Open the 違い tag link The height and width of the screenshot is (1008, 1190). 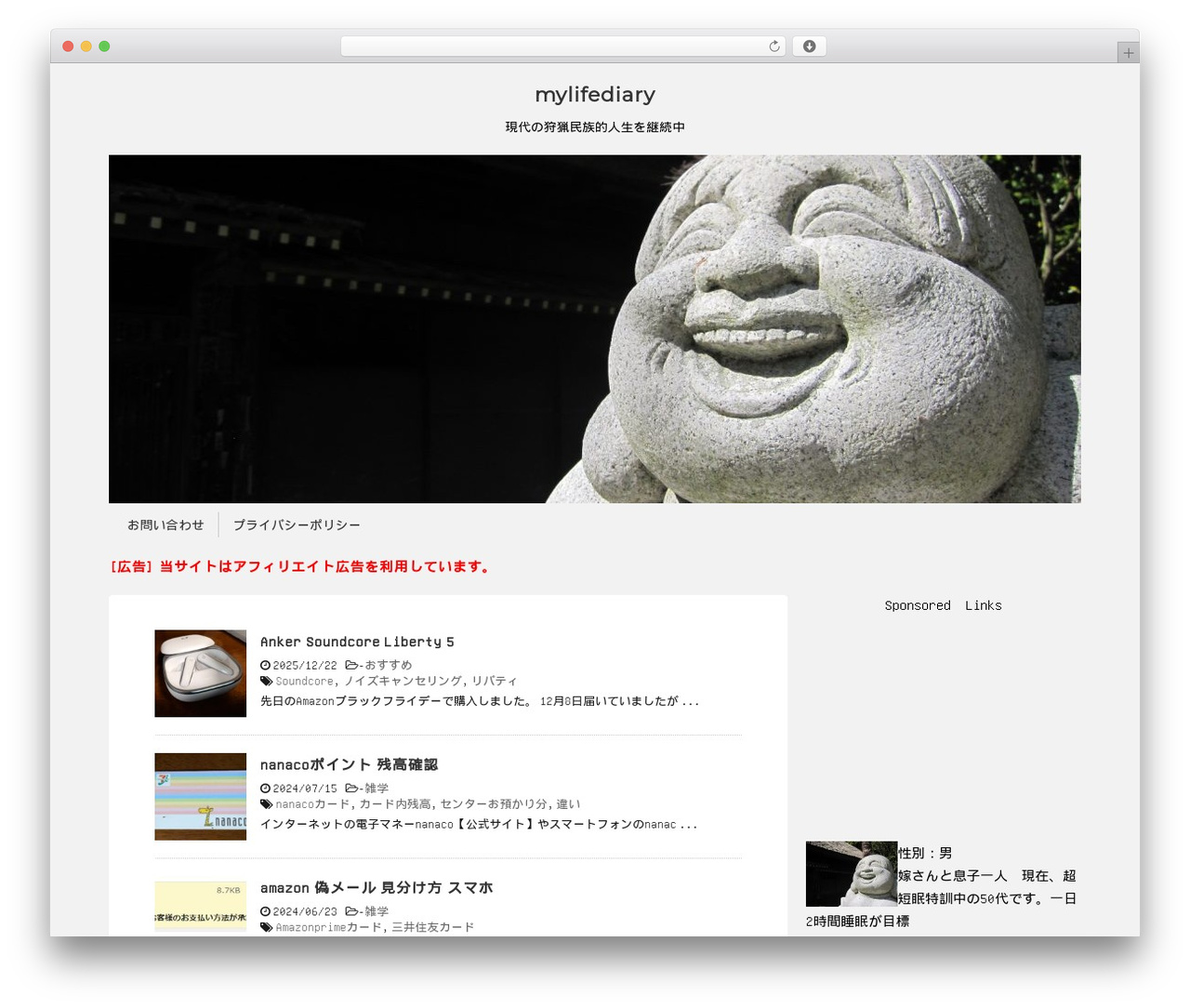click(x=568, y=803)
